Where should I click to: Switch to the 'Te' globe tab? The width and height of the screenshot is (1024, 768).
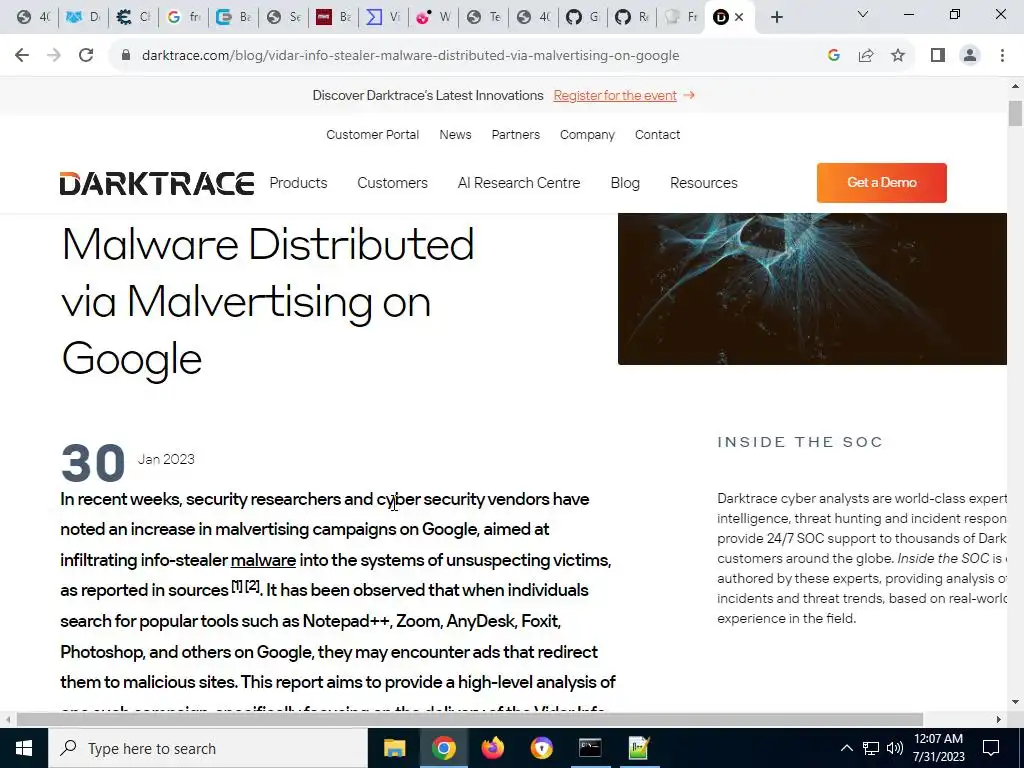click(483, 18)
